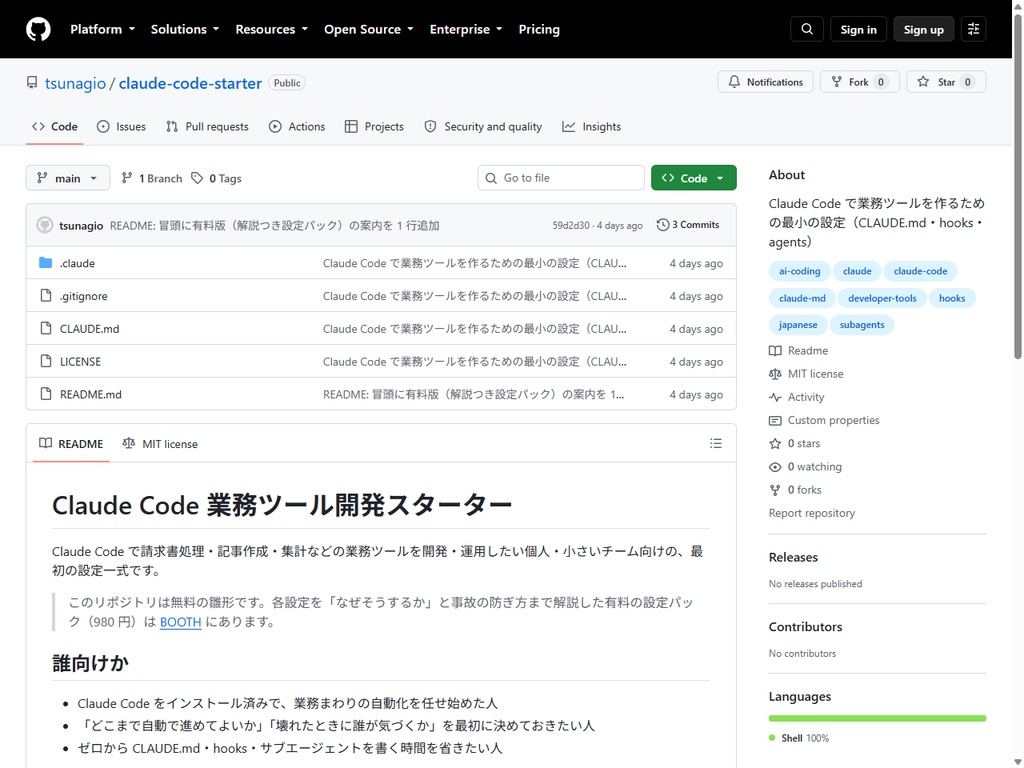Open the README outline list icon
Image resolution: width=1024 pixels, height=768 pixels.
[716, 443]
